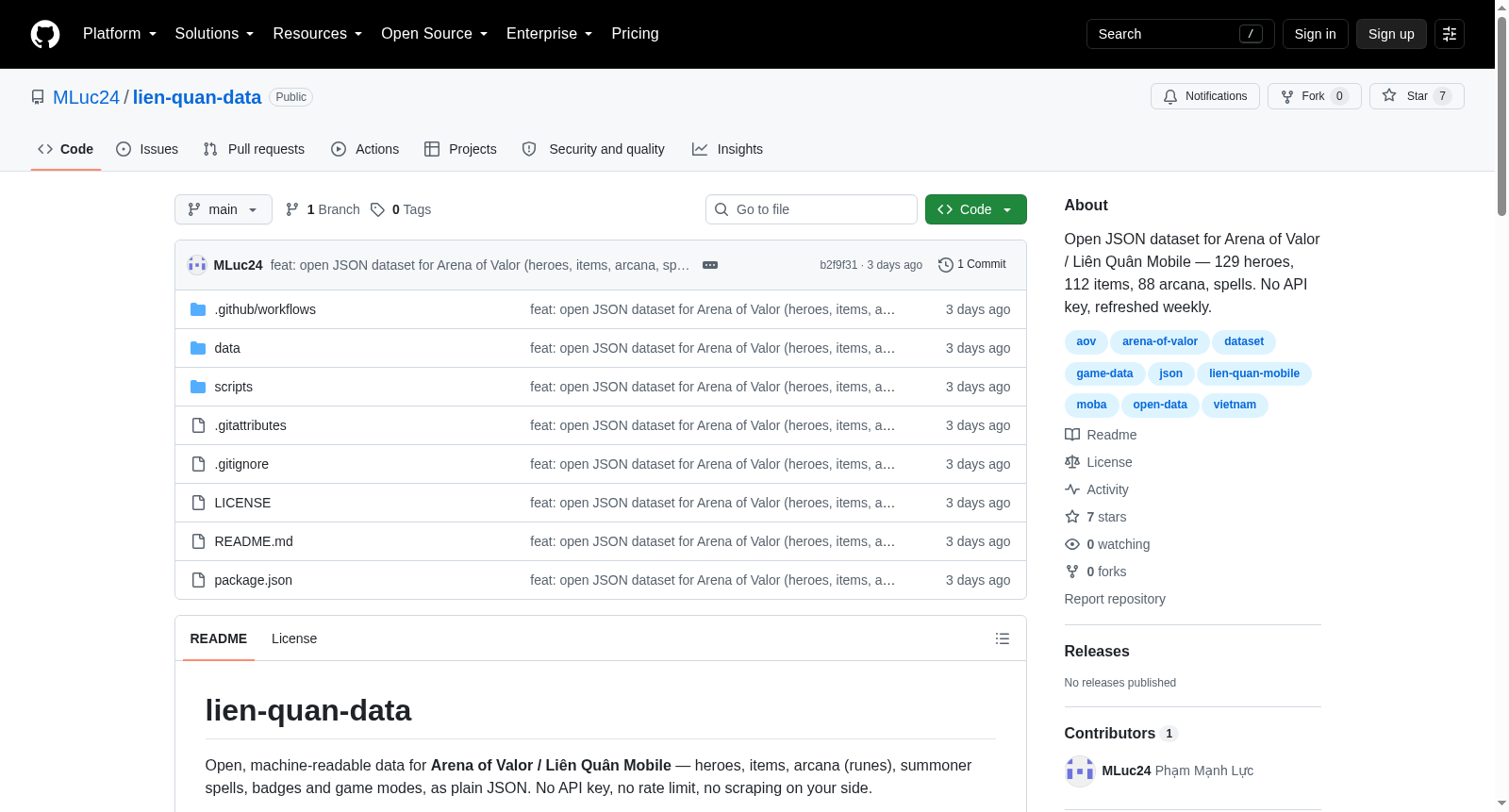Screen dimensions: 1509x812
Task: Open the Insights tab
Action: 727,149
